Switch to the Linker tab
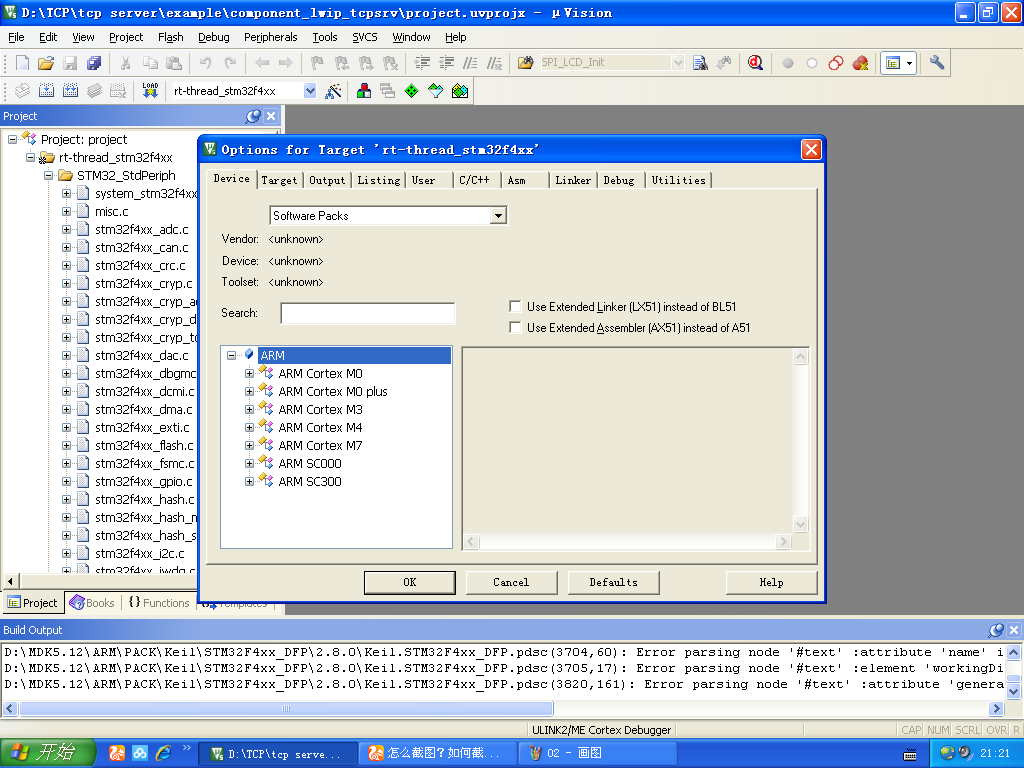Image resolution: width=1024 pixels, height=768 pixels. [x=573, y=180]
